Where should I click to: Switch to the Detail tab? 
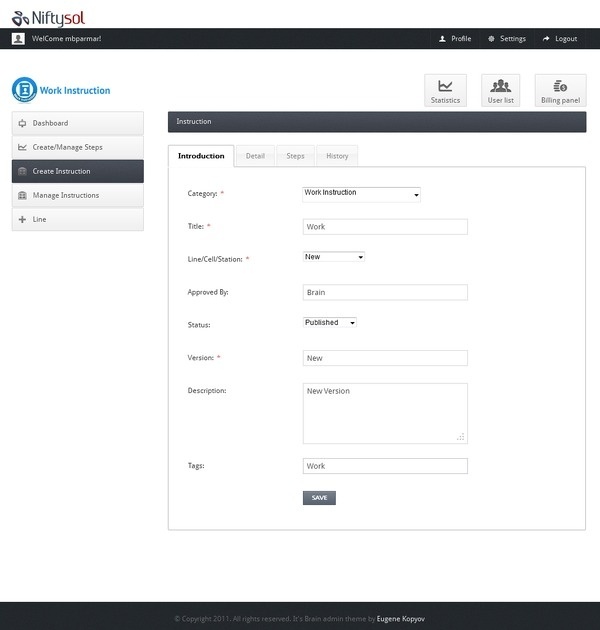click(x=255, y=156)
